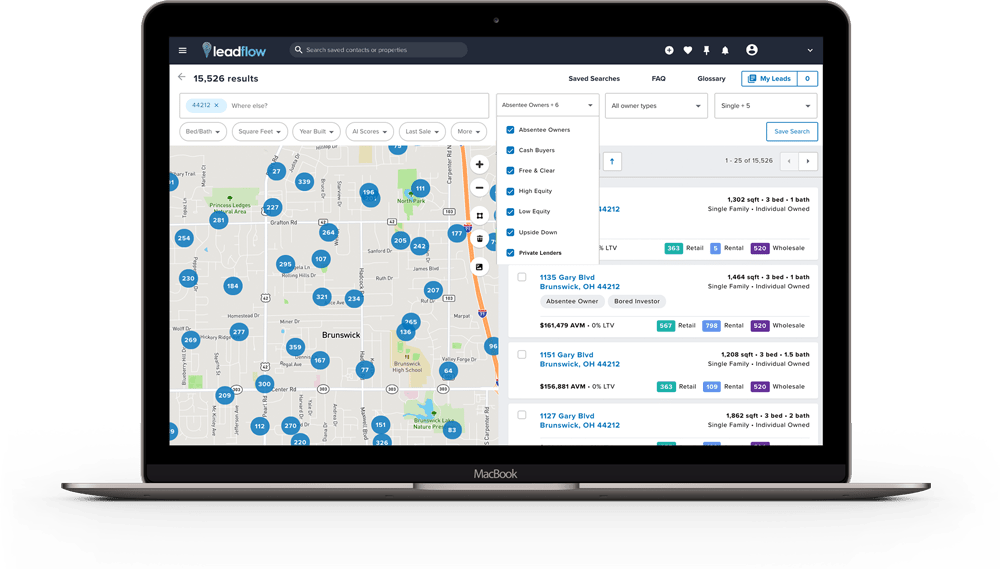Zoom out on the map

click(480, 188)
